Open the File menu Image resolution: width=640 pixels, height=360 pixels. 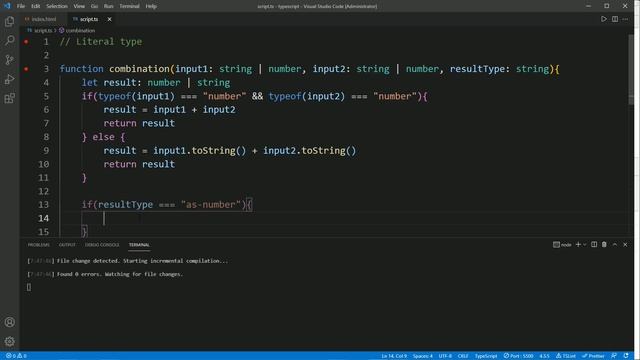click(x=21, y=6)
